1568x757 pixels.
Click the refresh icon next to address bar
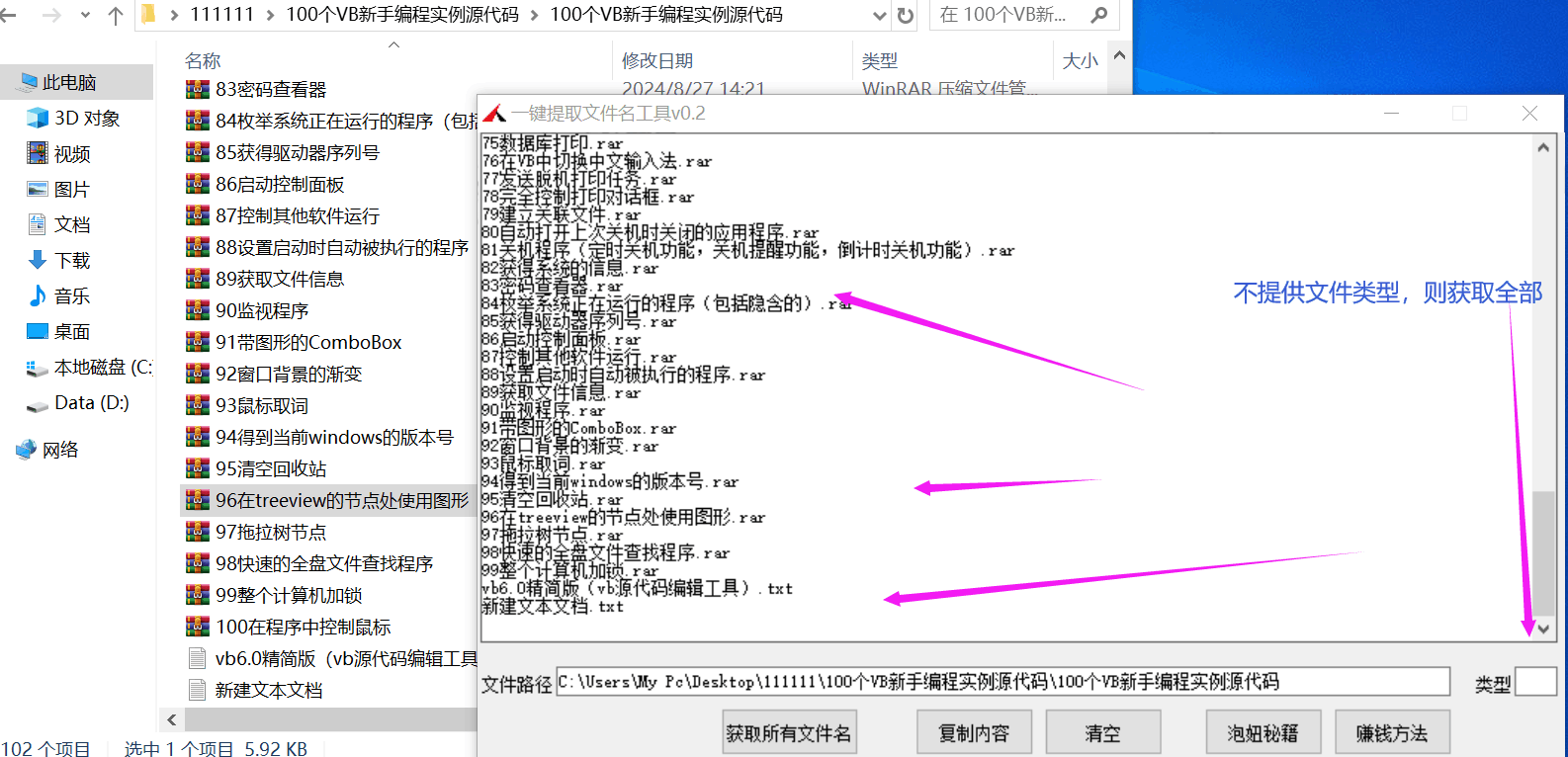pos(906,15)
